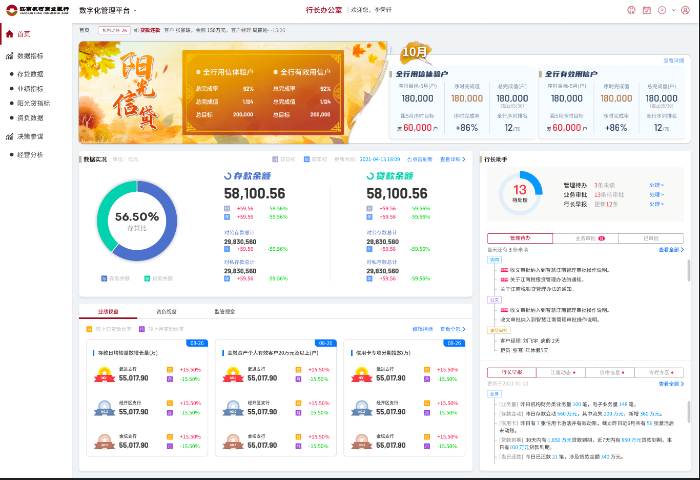
Task: Click 处理 link for 业务审批
Action: (656, 195)
